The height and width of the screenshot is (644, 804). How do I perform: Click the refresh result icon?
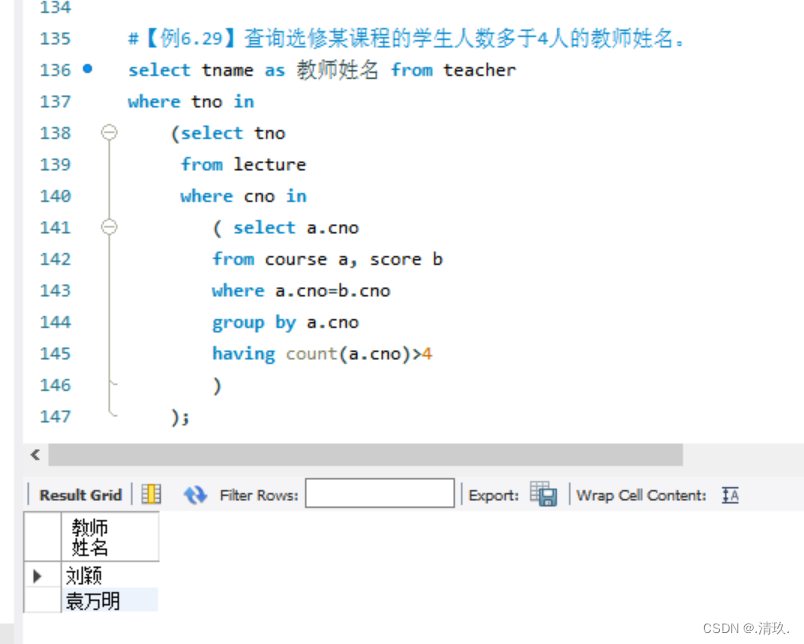(x=195, y=495)
